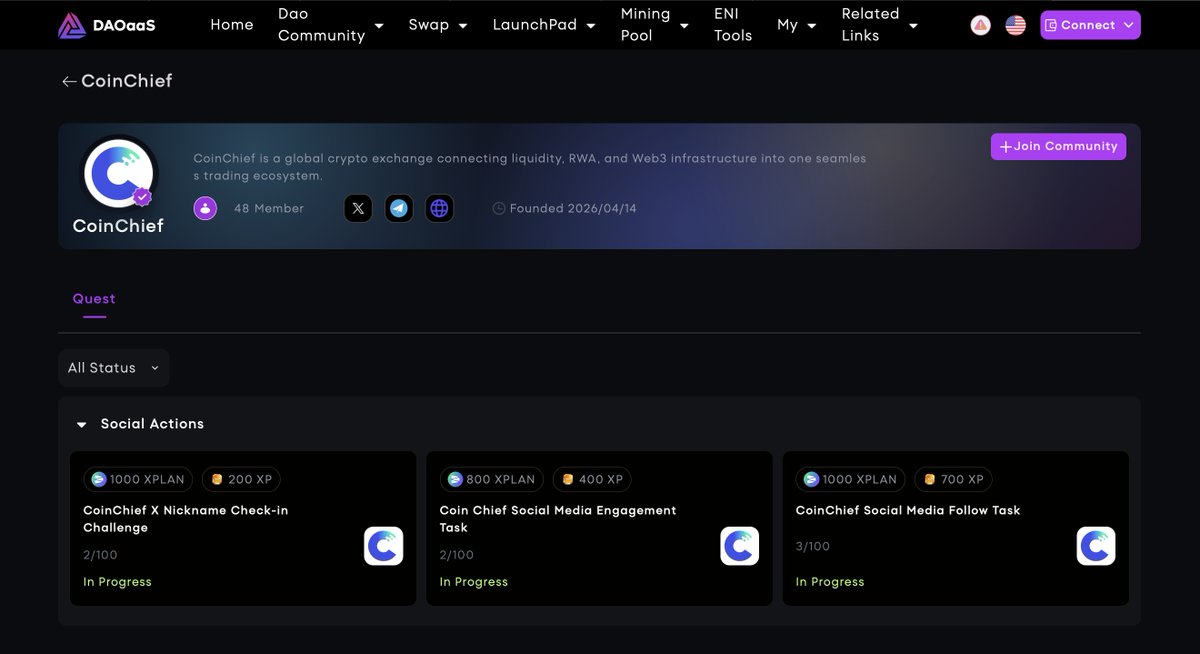Go to the Home page
1200x654 pixels.
(232, 25)
